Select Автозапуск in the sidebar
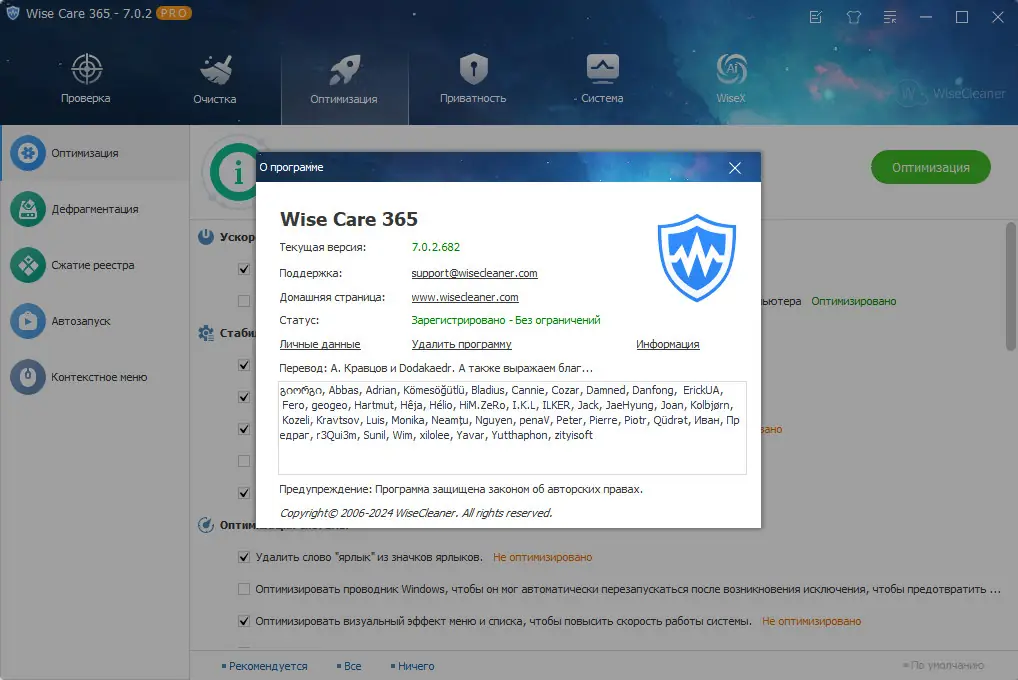The image size is (1018, 680). 95,321
